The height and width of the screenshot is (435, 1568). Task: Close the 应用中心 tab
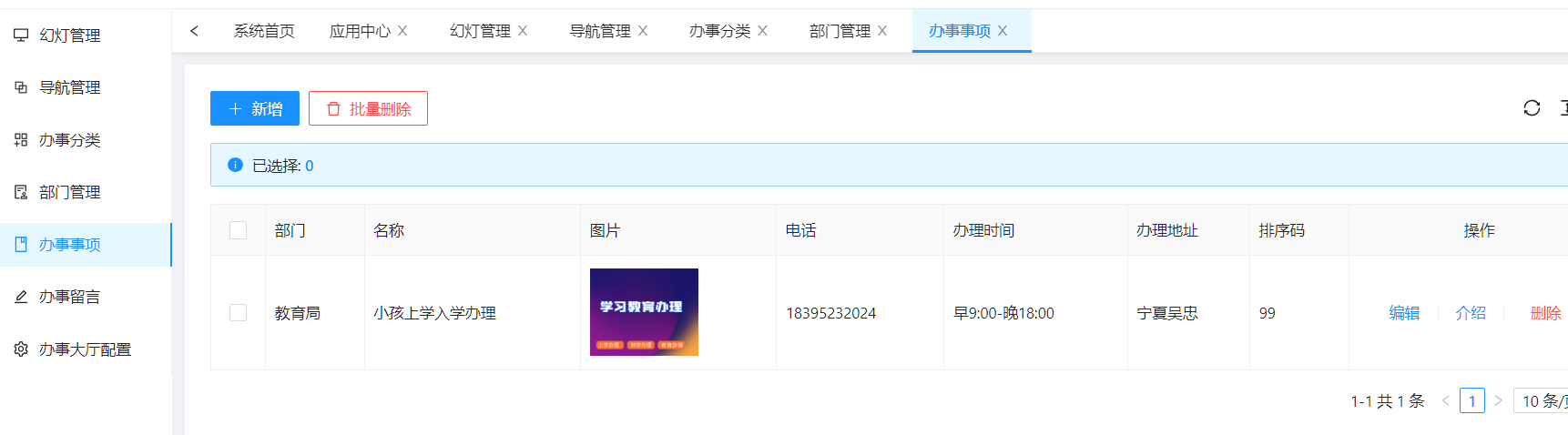402,31
